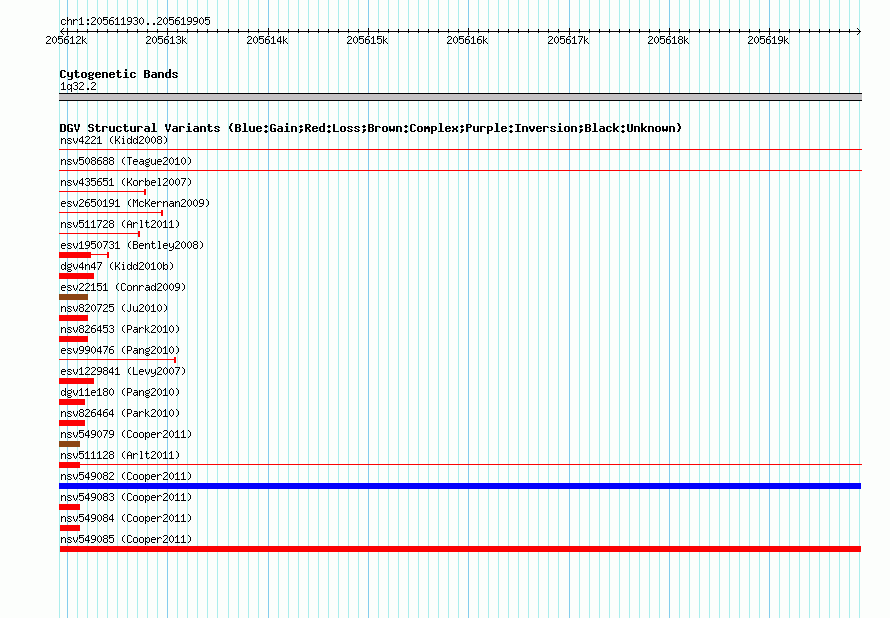Click the brown bar under nsv549079
The image size is (890, 618).
pyautogui.click(x=69, y=444)
